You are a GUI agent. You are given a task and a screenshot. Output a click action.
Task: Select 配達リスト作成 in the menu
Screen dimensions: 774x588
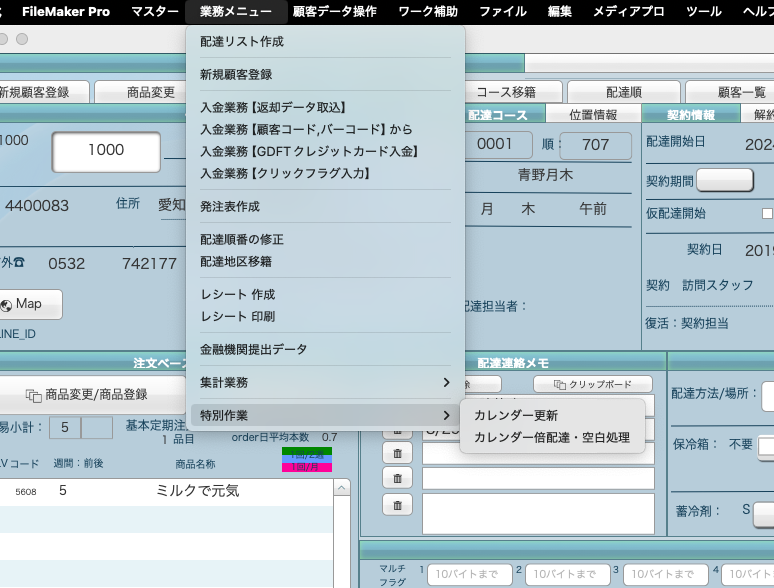click(x=242, y=42)
